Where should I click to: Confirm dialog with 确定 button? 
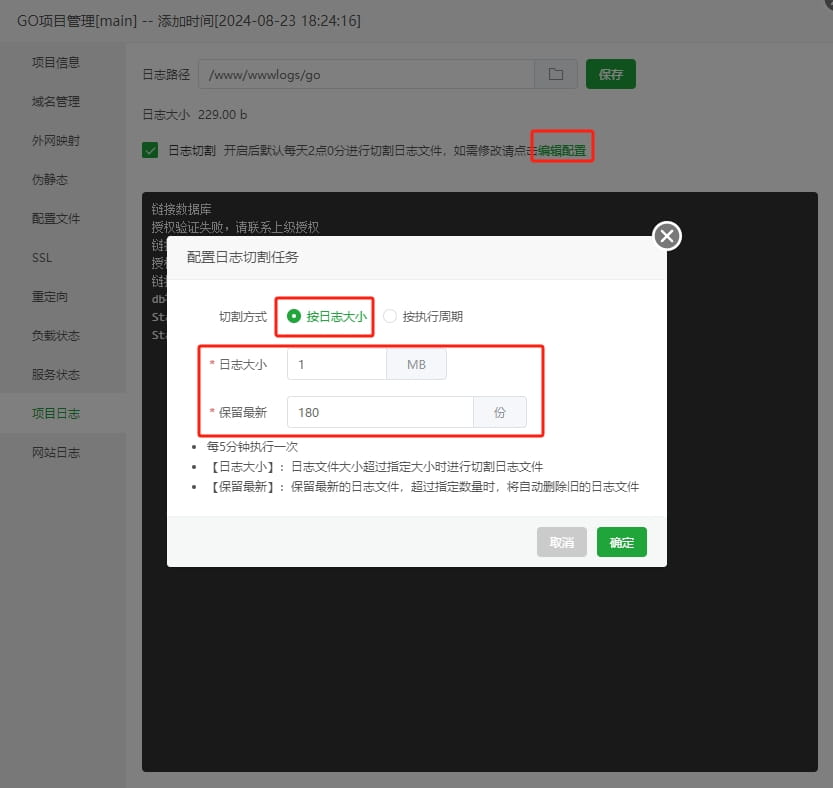pyautogui.click(x=621, y=542)
